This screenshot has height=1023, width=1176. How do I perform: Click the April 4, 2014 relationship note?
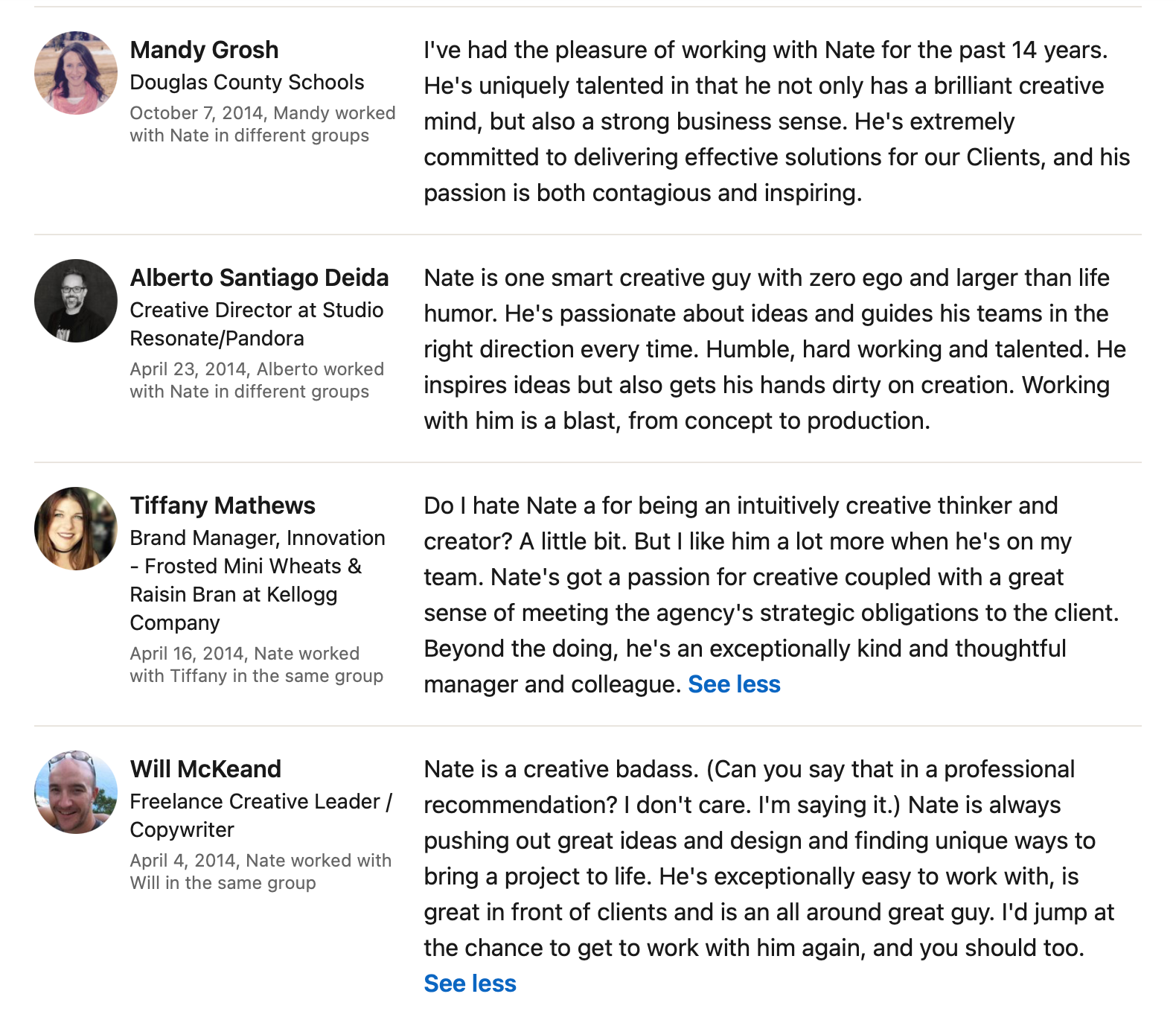pyautogui.click(x=261, y=872)
